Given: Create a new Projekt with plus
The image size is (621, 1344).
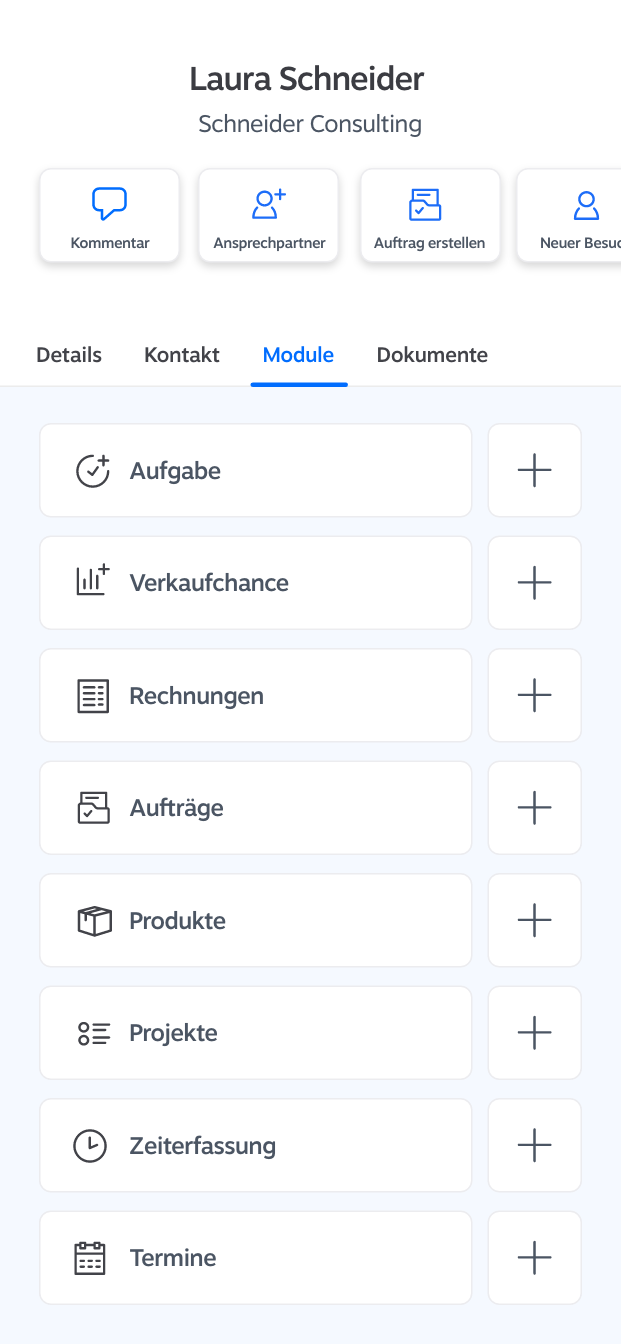Looking at the screenshot, I should tap(534, 1033).
